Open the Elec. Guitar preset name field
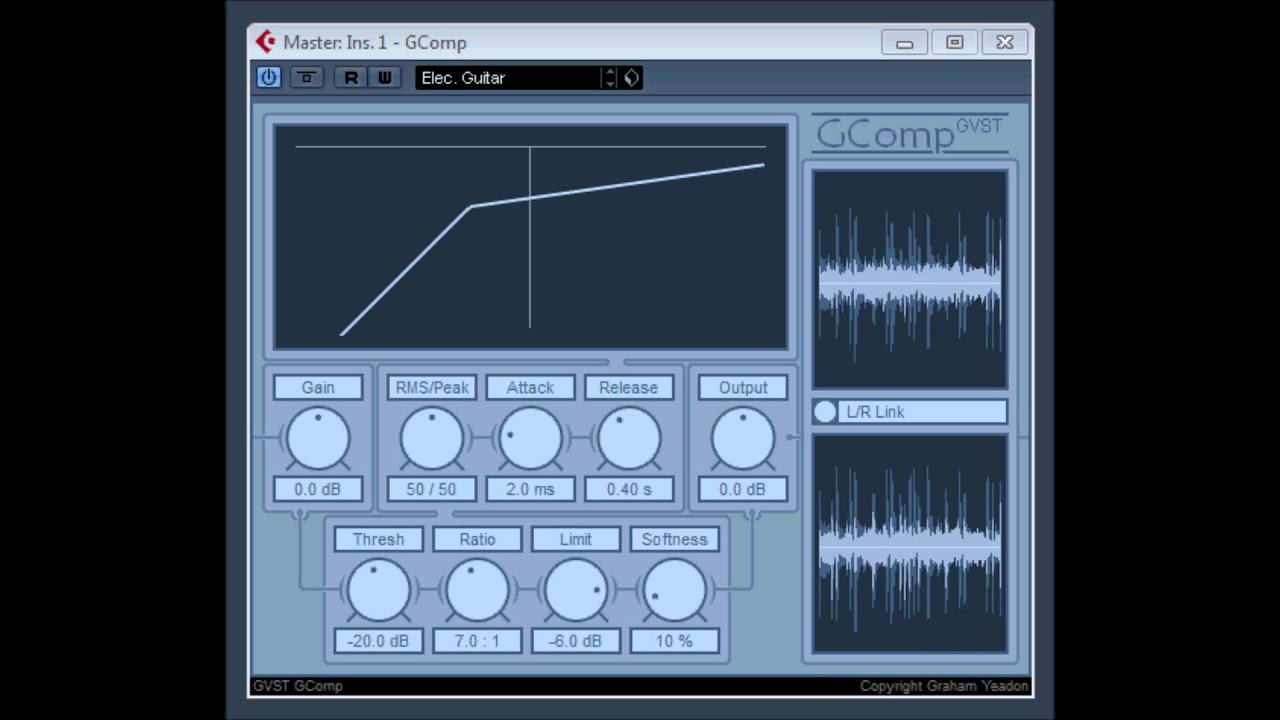The width and height of the screenshot is (1280, 720). 508,77
